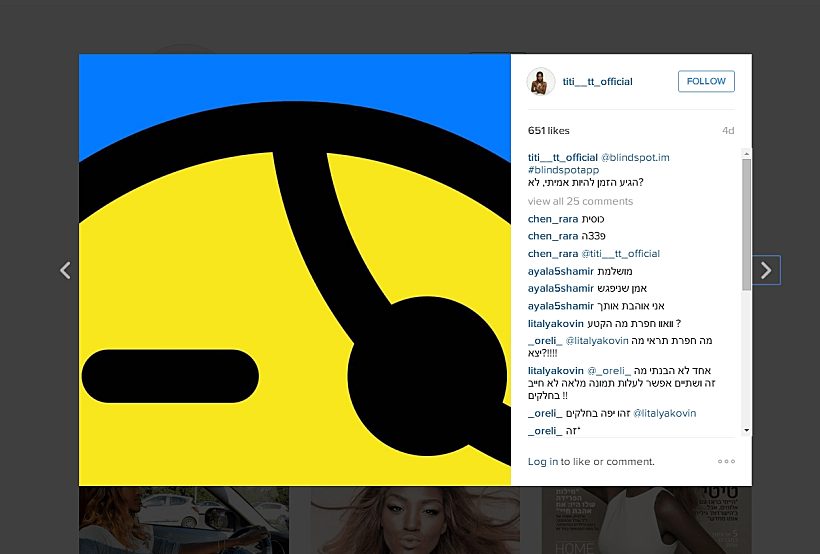Image resolution: width=820 pixels, height=554 pixels.
Task: Open titi__tt_official username in post header
Action: pos(597,82)
